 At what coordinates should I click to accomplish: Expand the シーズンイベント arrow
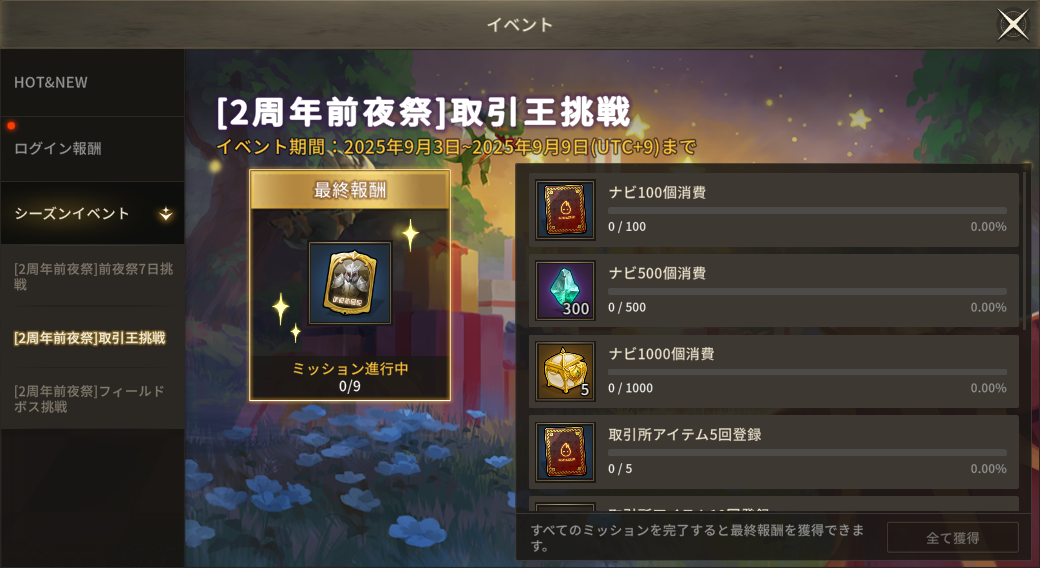[166, 214]
